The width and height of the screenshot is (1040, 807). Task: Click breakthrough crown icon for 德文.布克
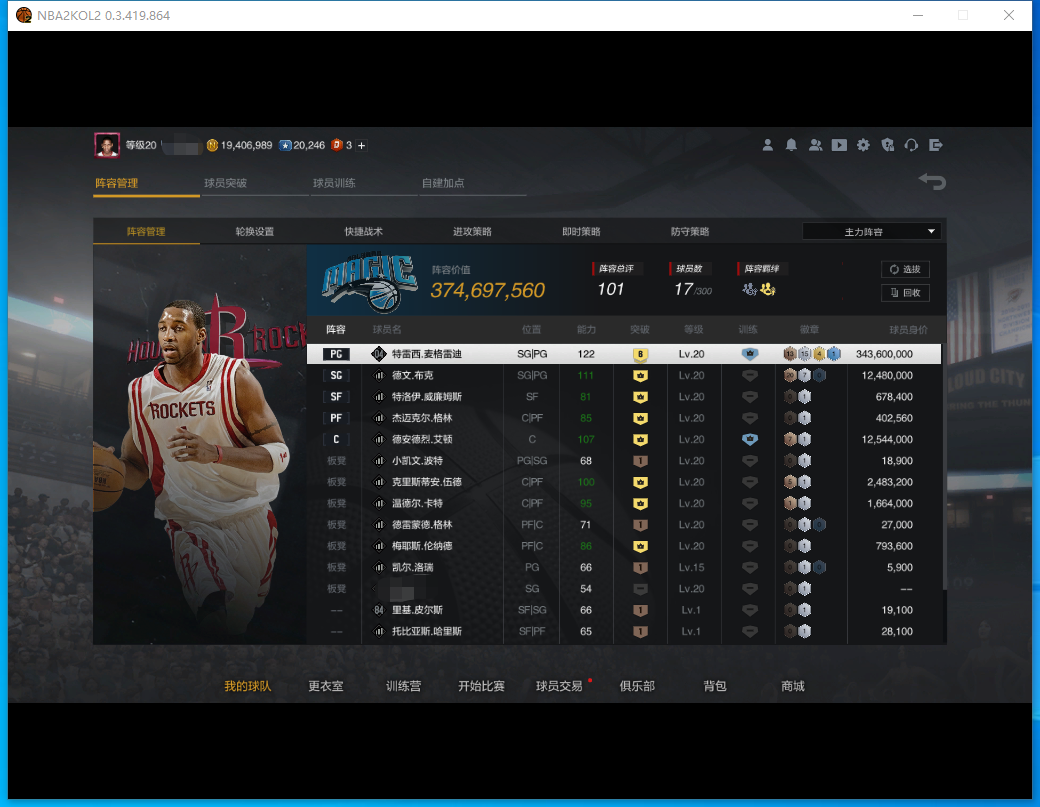(x=640, y=375)
